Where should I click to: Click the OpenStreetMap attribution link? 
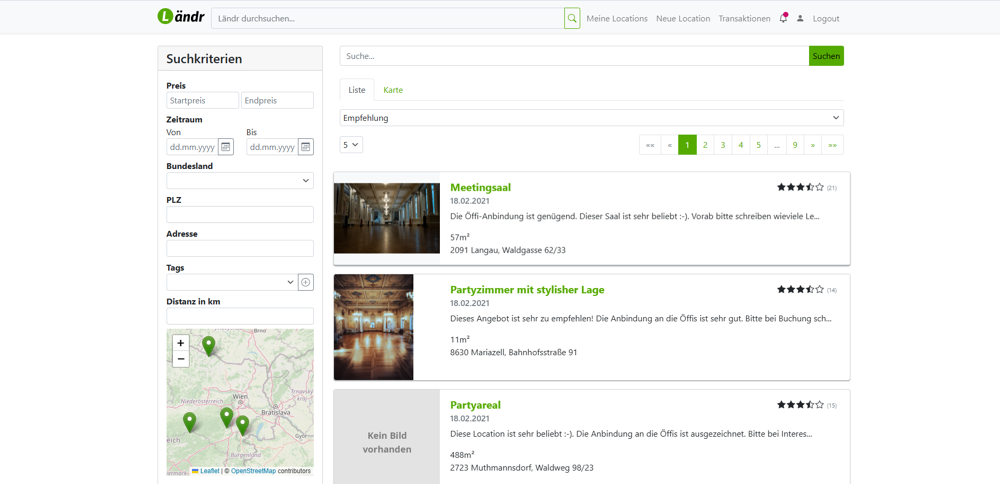pyautogui.click(x=253, y=471)
